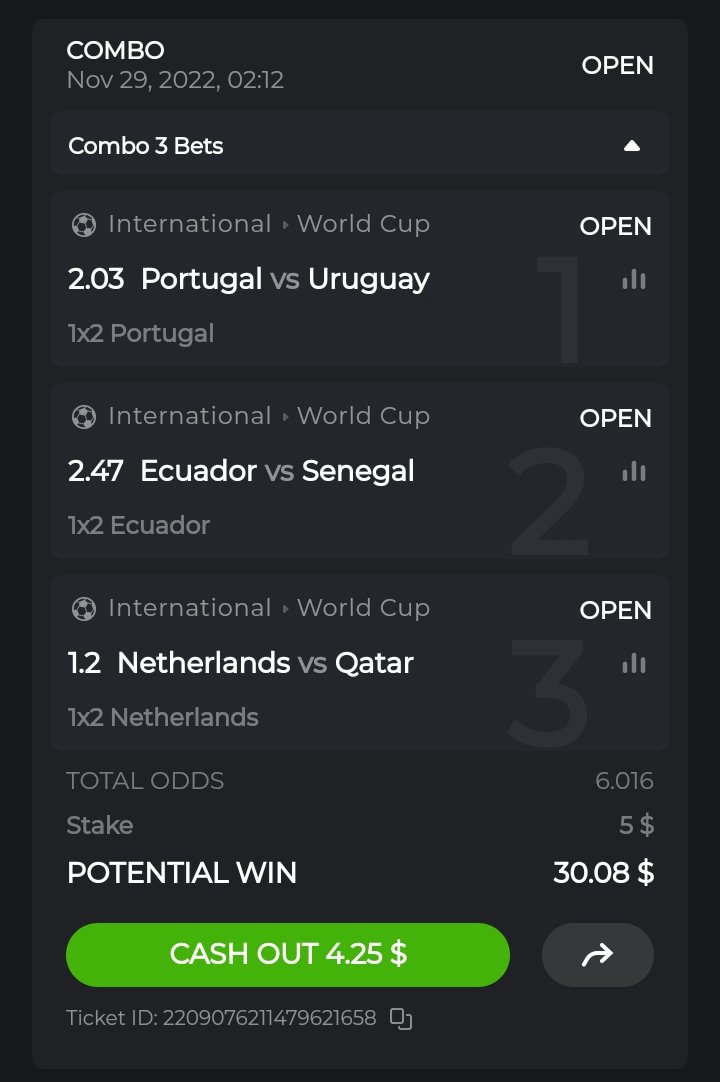Click World Cup breadcrumb in first bet
This screenshot has width=720, height=1082.
363,224
